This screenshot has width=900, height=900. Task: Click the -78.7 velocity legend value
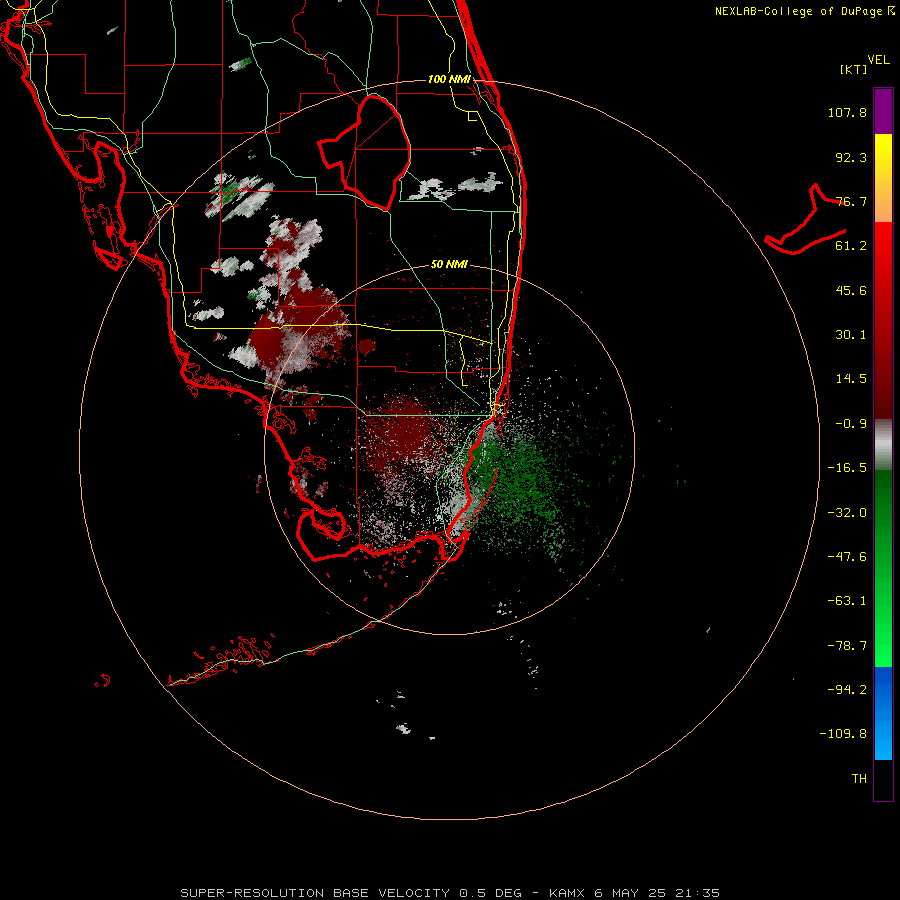click(847, 646)
